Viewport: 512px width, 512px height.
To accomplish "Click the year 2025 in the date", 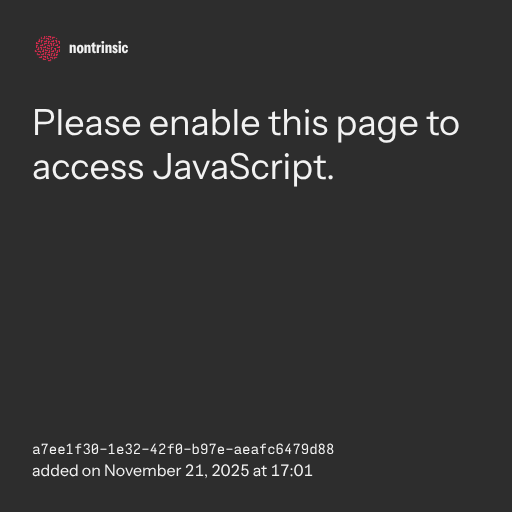I will 230,471.
